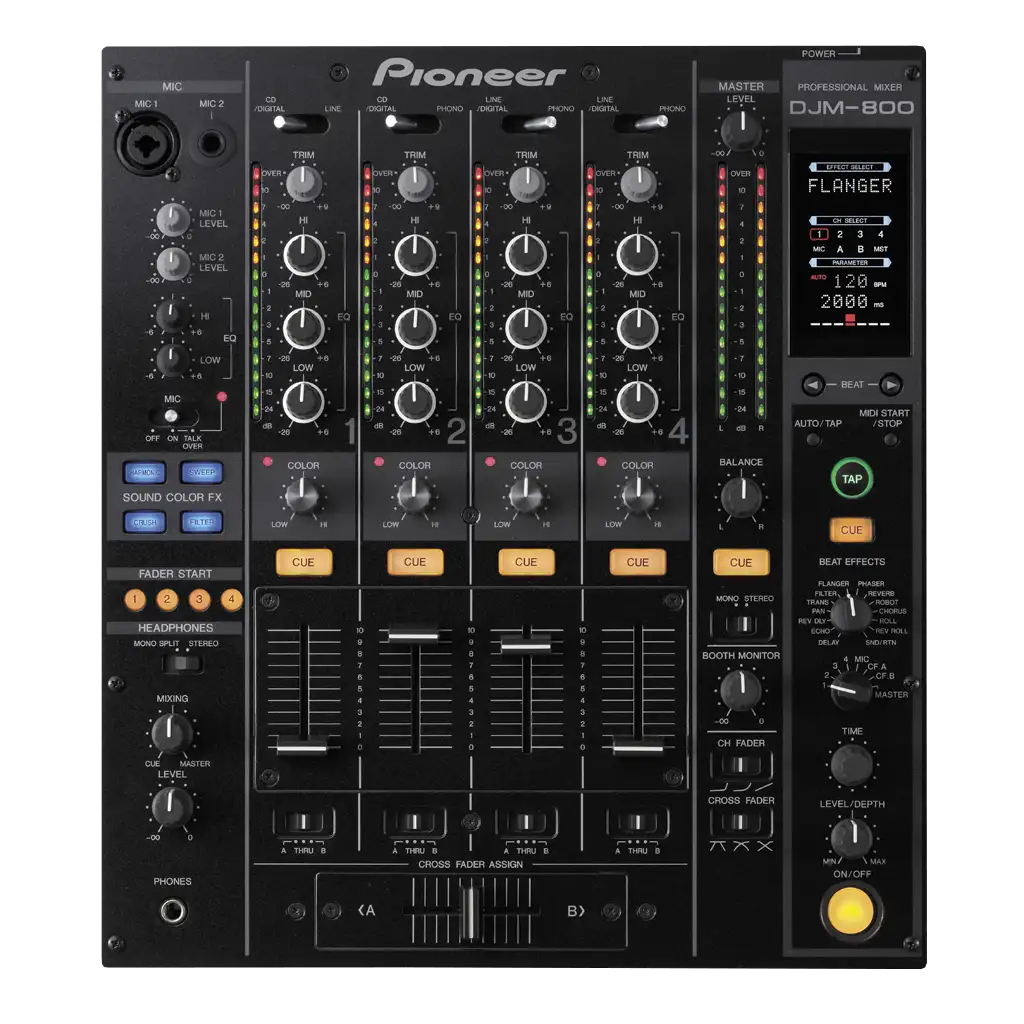The image size is (1024, 1024).
Task: Flip channel 1 CD/DIGITAL-LINE input switch
Action: coord(301,123)
